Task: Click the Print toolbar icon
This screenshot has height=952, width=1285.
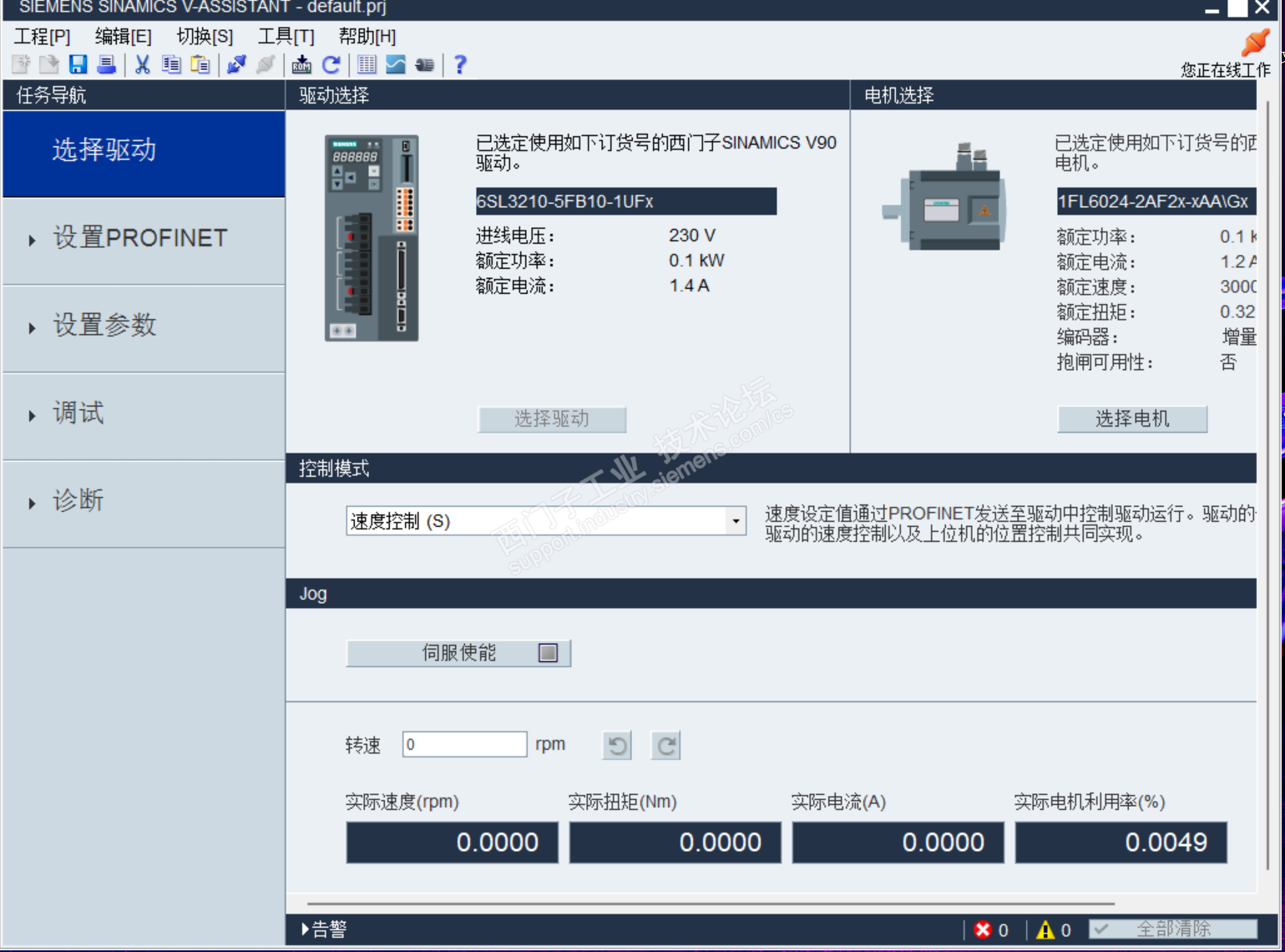Action: tap(106, 64)
